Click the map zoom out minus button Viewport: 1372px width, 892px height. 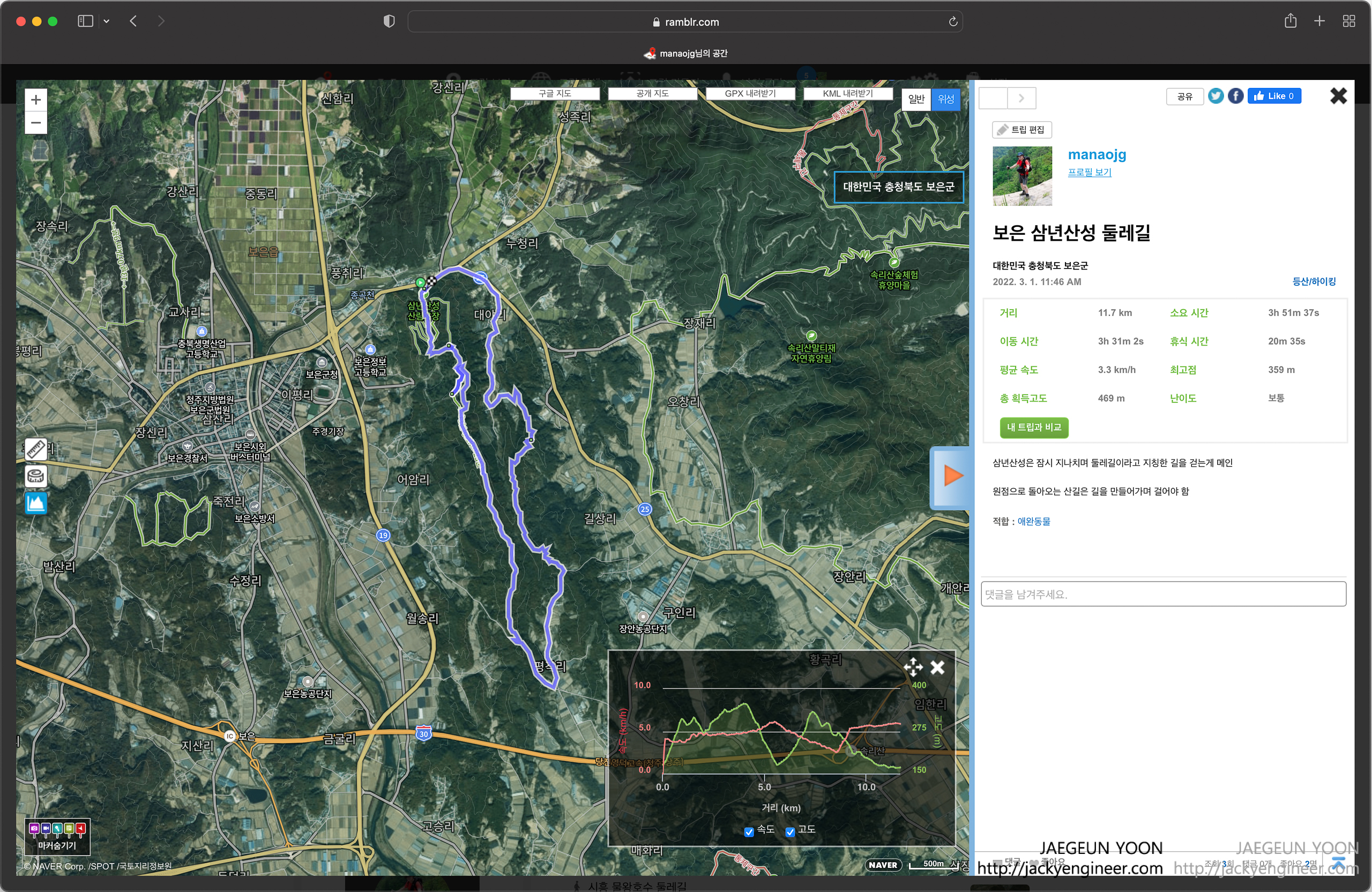tap(36, 123)
